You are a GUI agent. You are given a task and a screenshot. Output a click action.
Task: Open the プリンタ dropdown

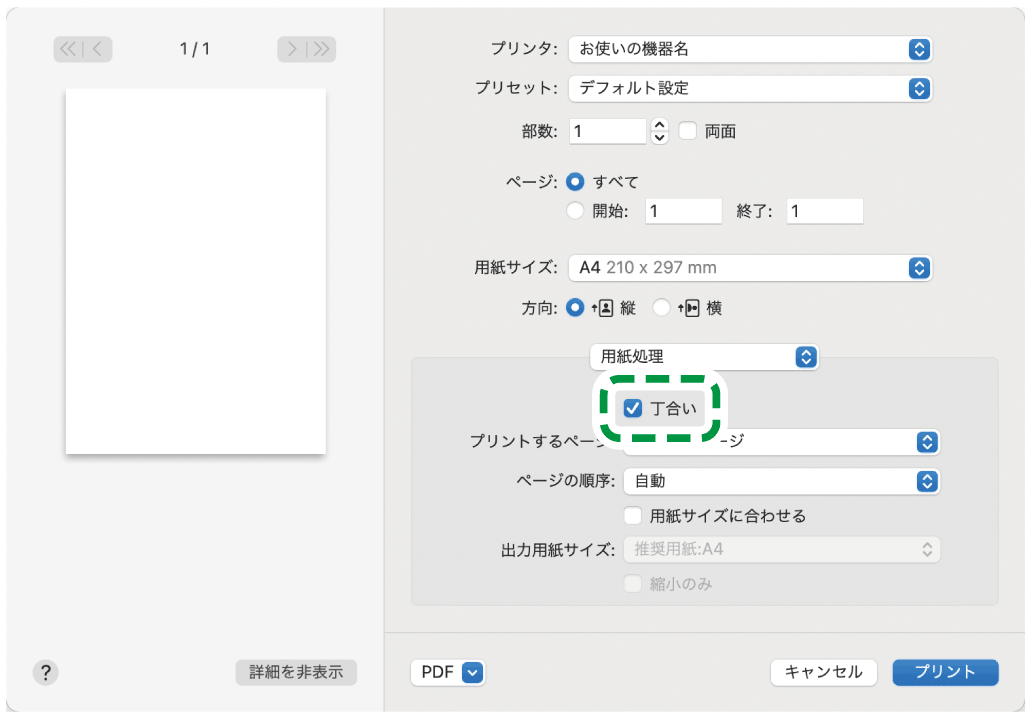click(750, 49)
